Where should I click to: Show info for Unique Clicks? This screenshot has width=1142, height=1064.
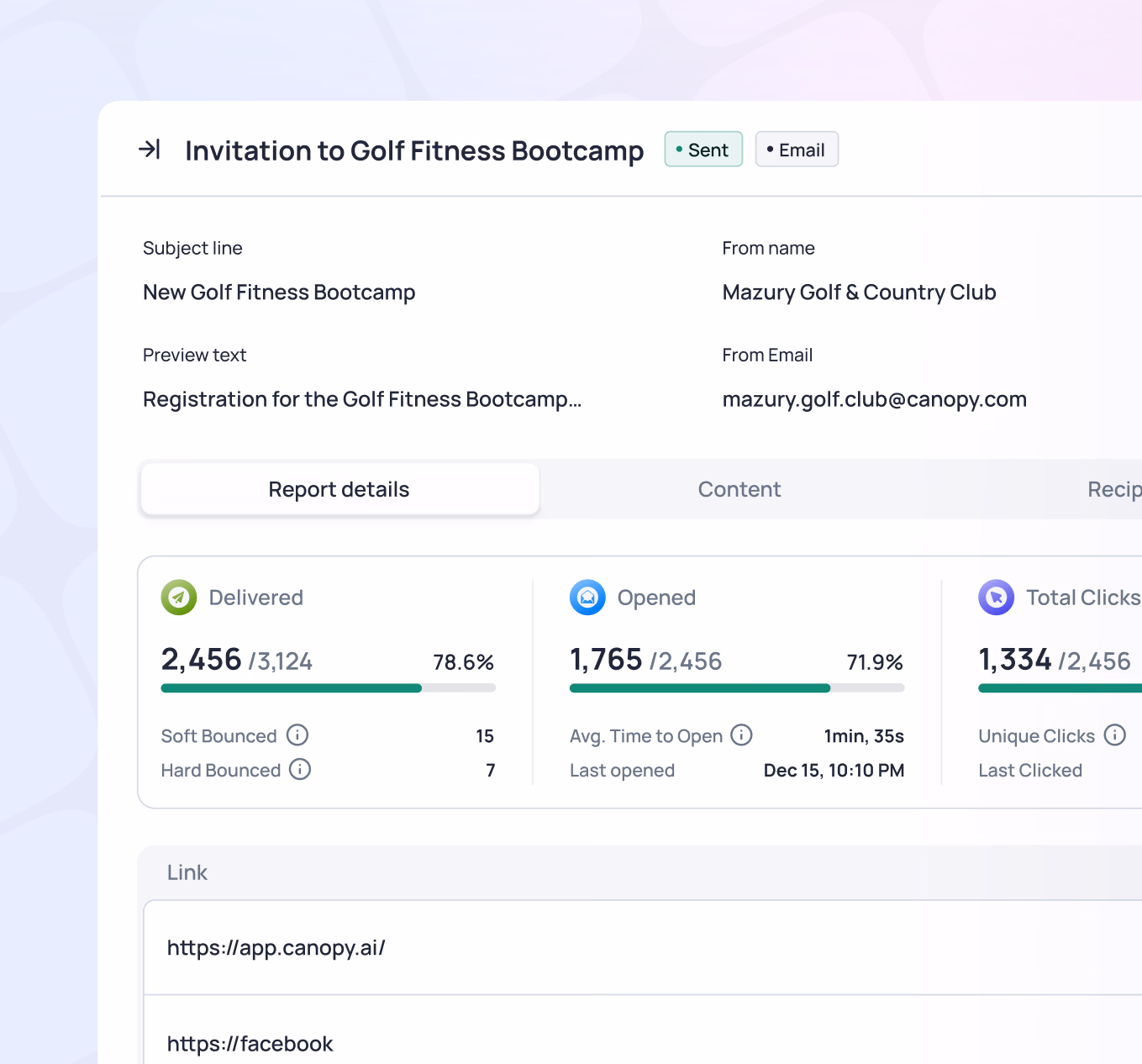point(1115,735)
